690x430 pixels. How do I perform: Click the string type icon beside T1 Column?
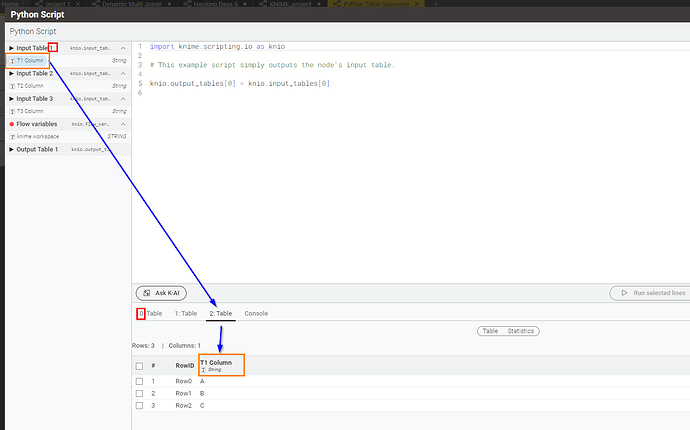point(11,60)
